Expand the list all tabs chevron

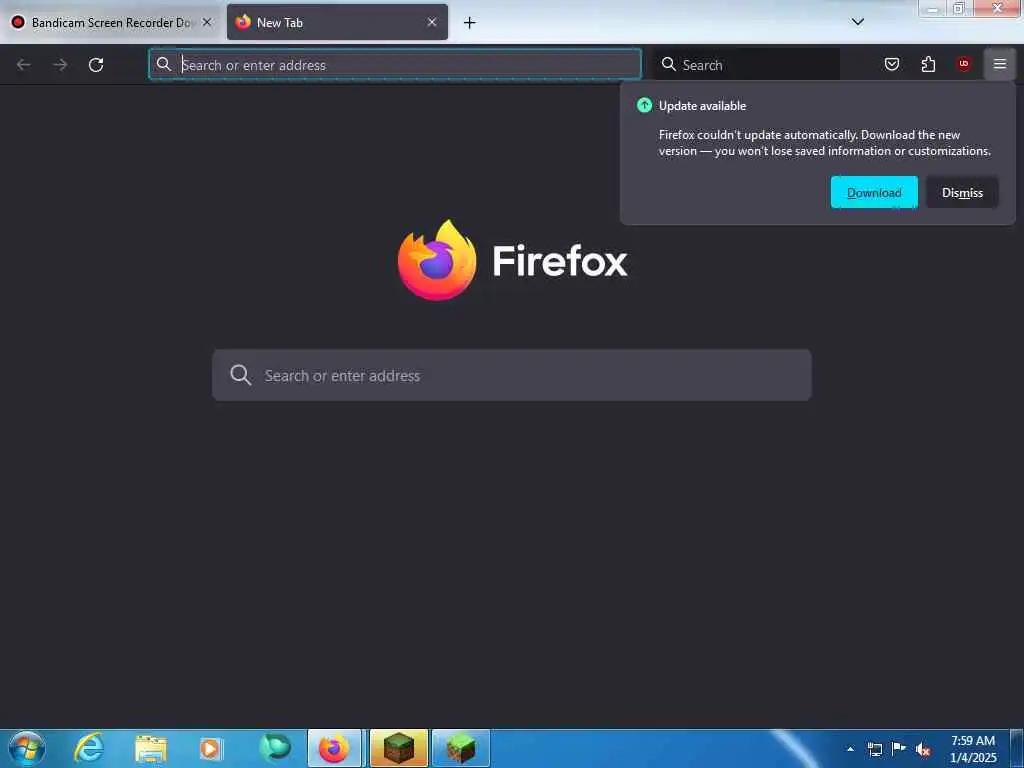point(858,22)
